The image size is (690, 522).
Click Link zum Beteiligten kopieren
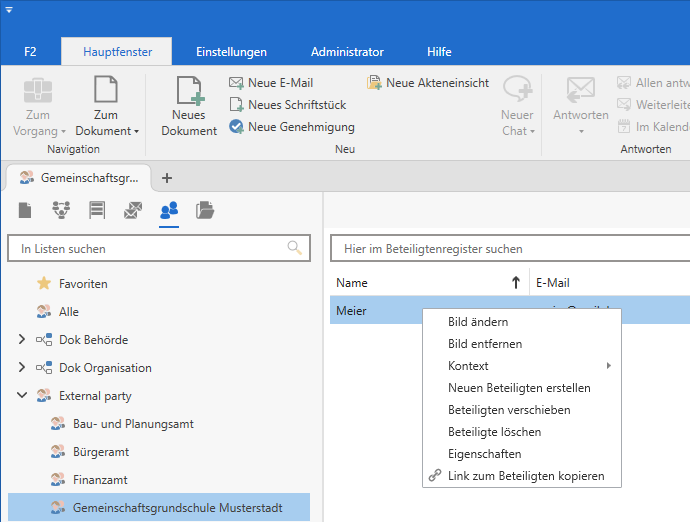526,476
